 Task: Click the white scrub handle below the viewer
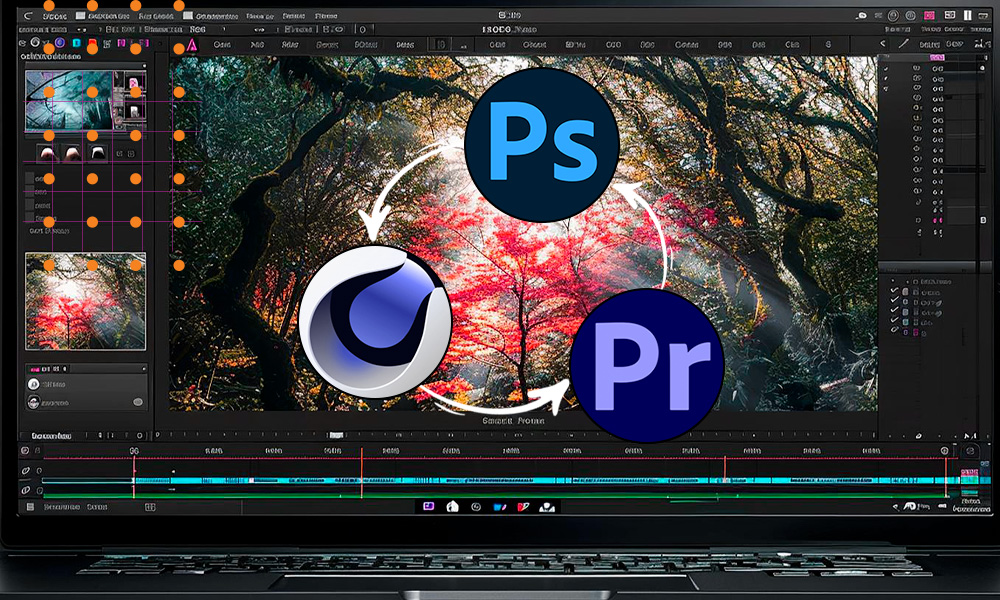click(336, 435)
